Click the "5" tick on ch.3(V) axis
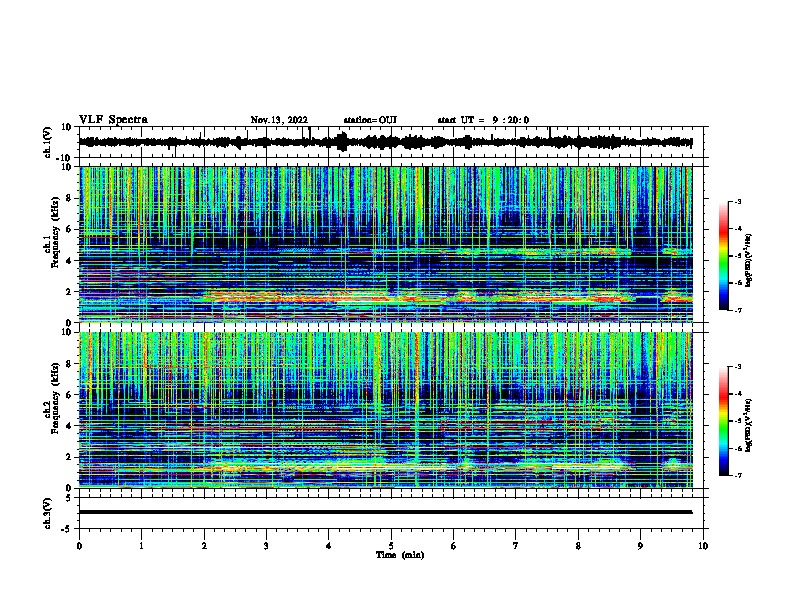The image size is (792, 612). click(69, 498)
